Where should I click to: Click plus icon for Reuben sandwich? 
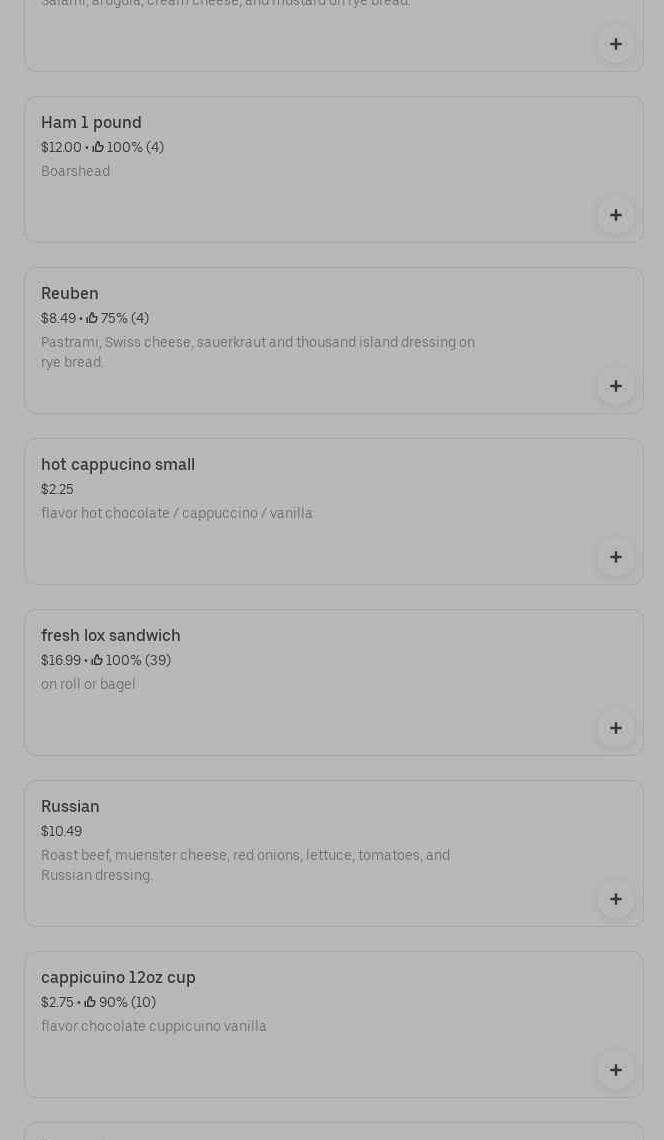(616, 386)
